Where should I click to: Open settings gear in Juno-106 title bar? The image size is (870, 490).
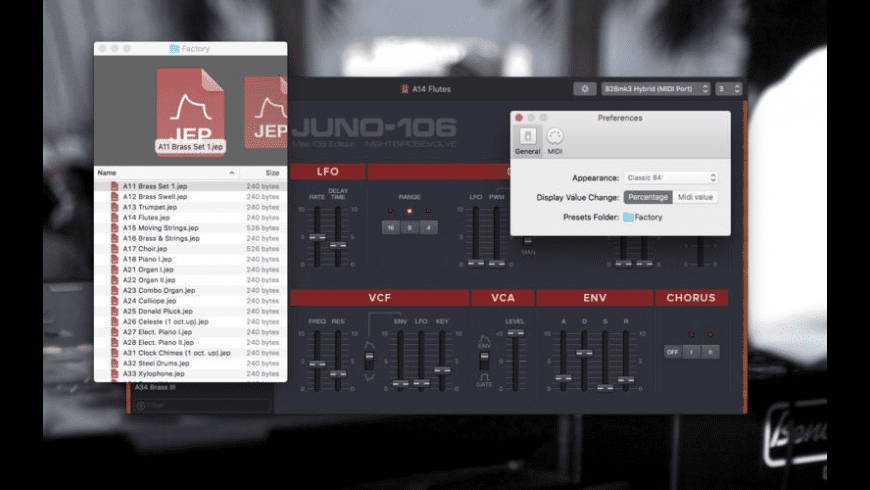click(x=584, y=89)
